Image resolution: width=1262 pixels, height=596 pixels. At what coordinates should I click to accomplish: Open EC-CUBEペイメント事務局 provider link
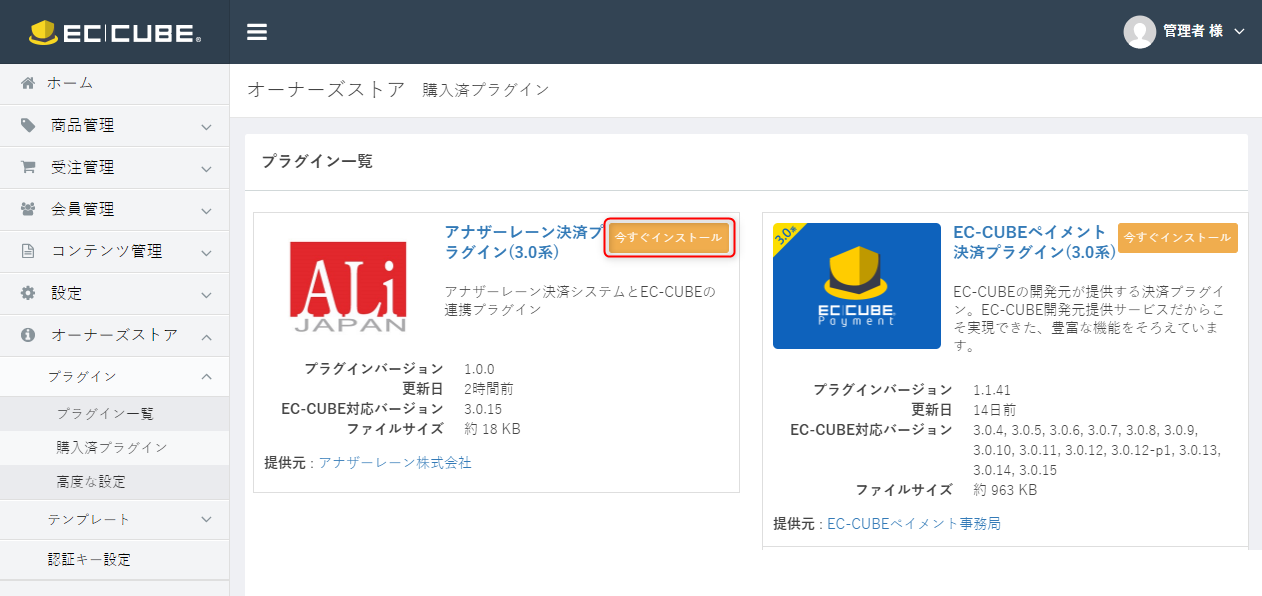(914, 523)
